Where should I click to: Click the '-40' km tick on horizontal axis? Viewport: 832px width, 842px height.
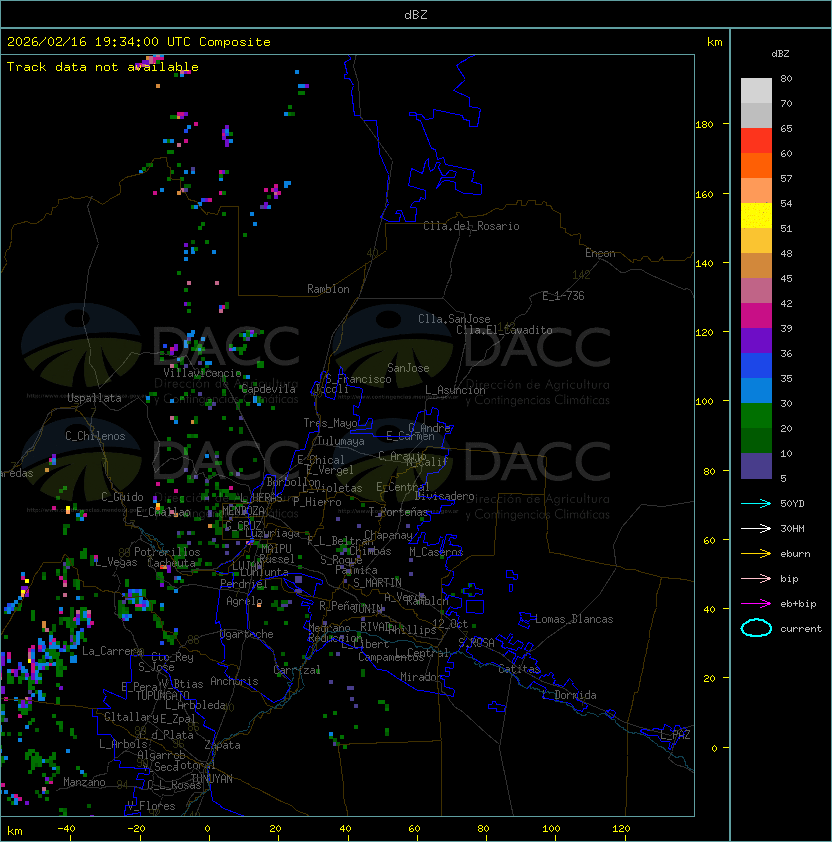[66, 829]
